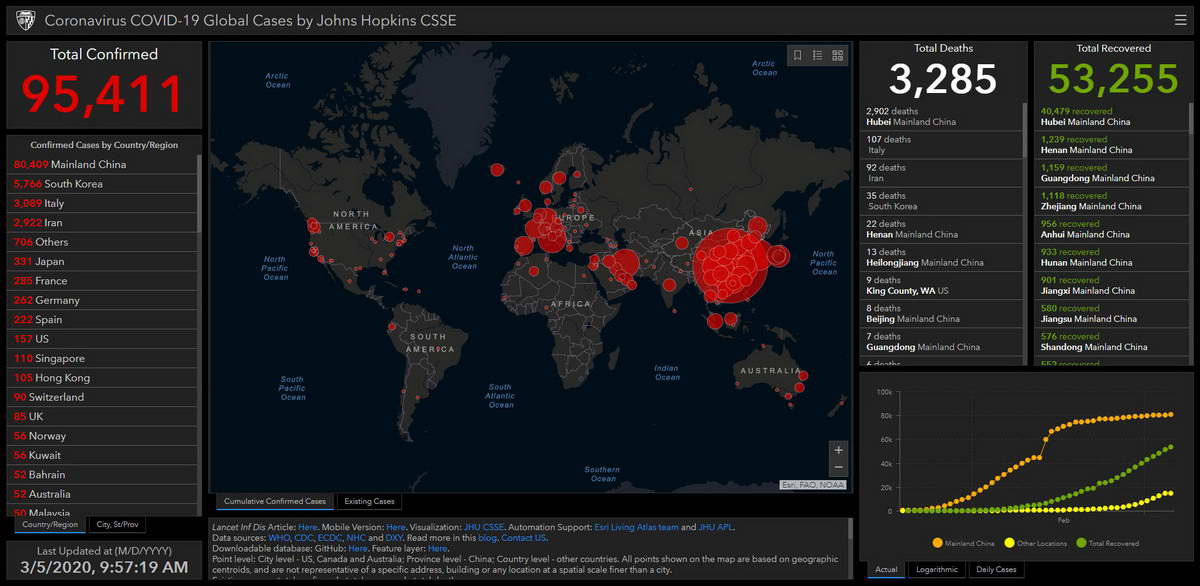Click the Johns Hopkins shield logo
This screenshot has height=586, width=1200.
pyautogui.click(x=25, y=20)
